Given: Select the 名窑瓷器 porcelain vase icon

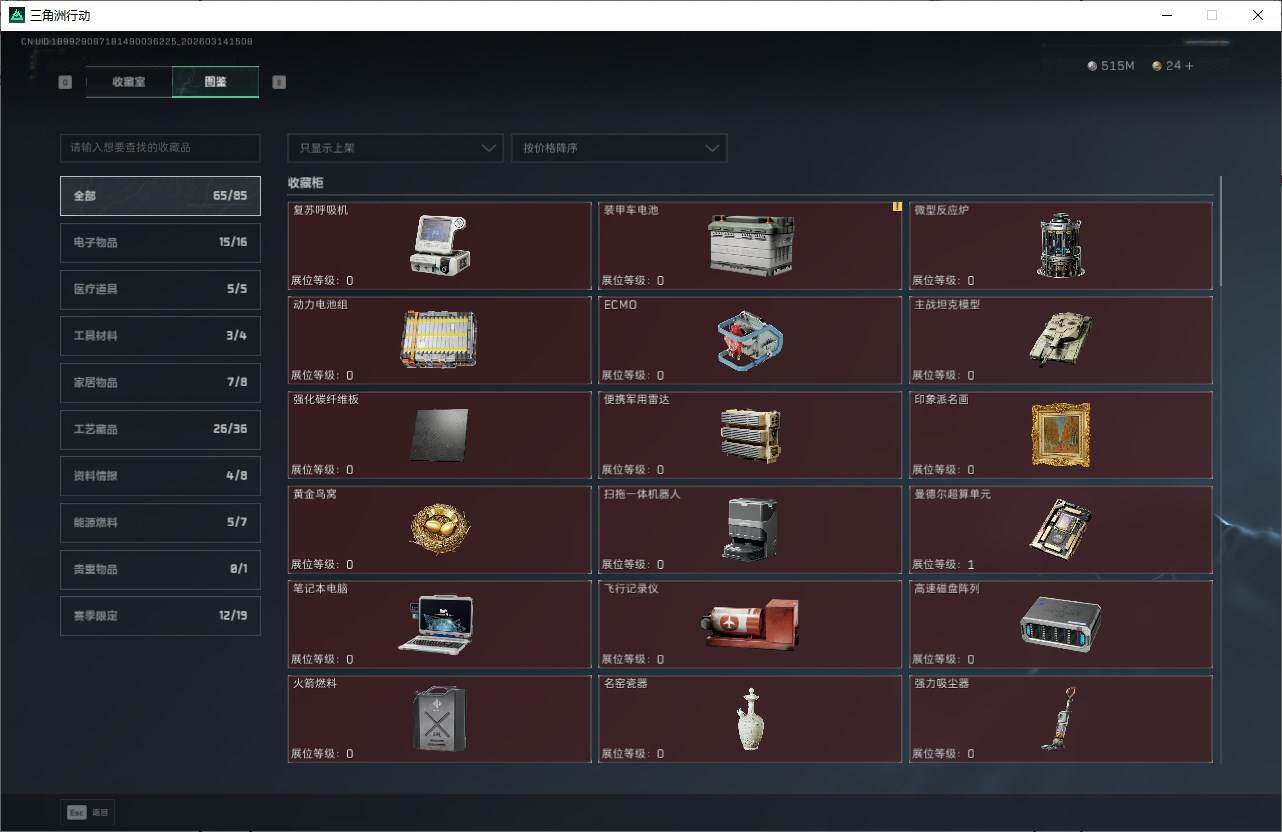Looking at the screenshot, I should (x=750, y=719).
